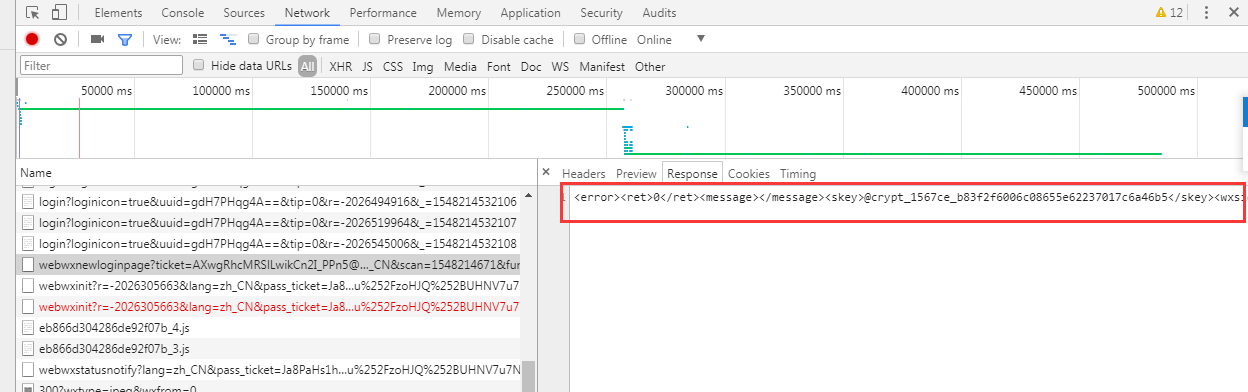Show the request Headers tab
The width and height of the screenshot is (1248, 392).
pyautogui.click(x=583, y=173)
